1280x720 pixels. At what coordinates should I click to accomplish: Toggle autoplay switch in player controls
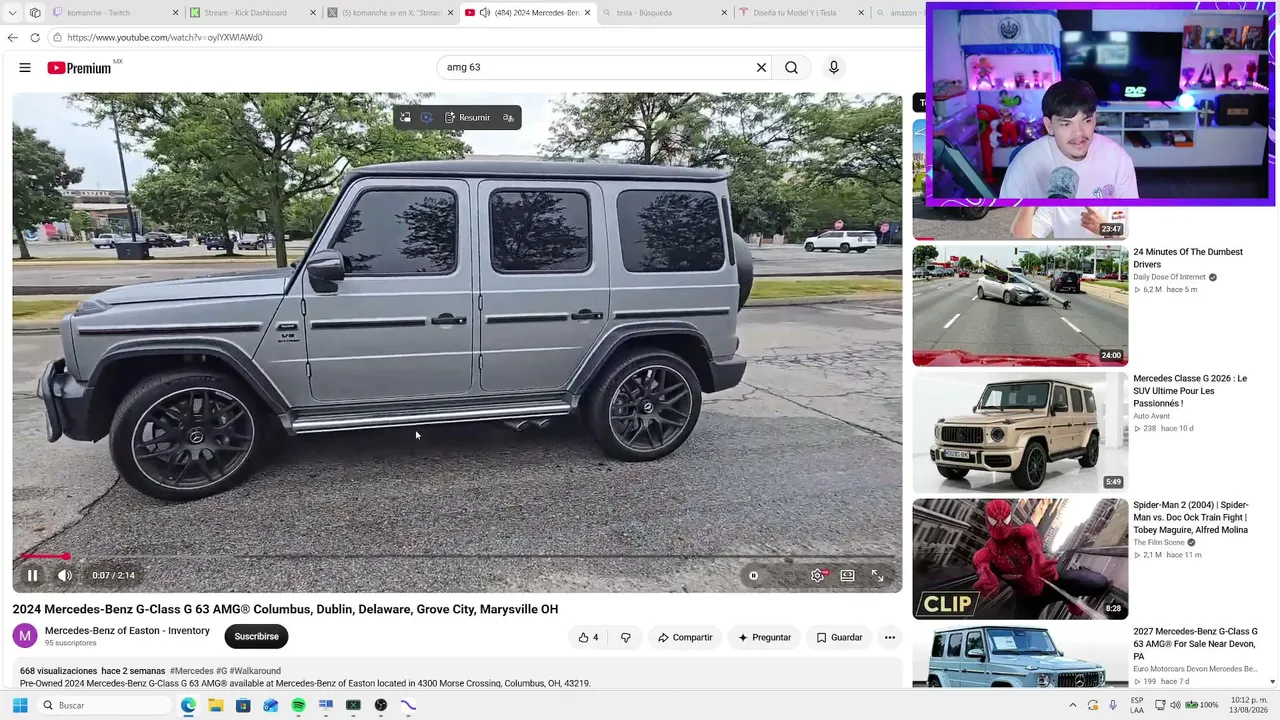pos(755,575)
